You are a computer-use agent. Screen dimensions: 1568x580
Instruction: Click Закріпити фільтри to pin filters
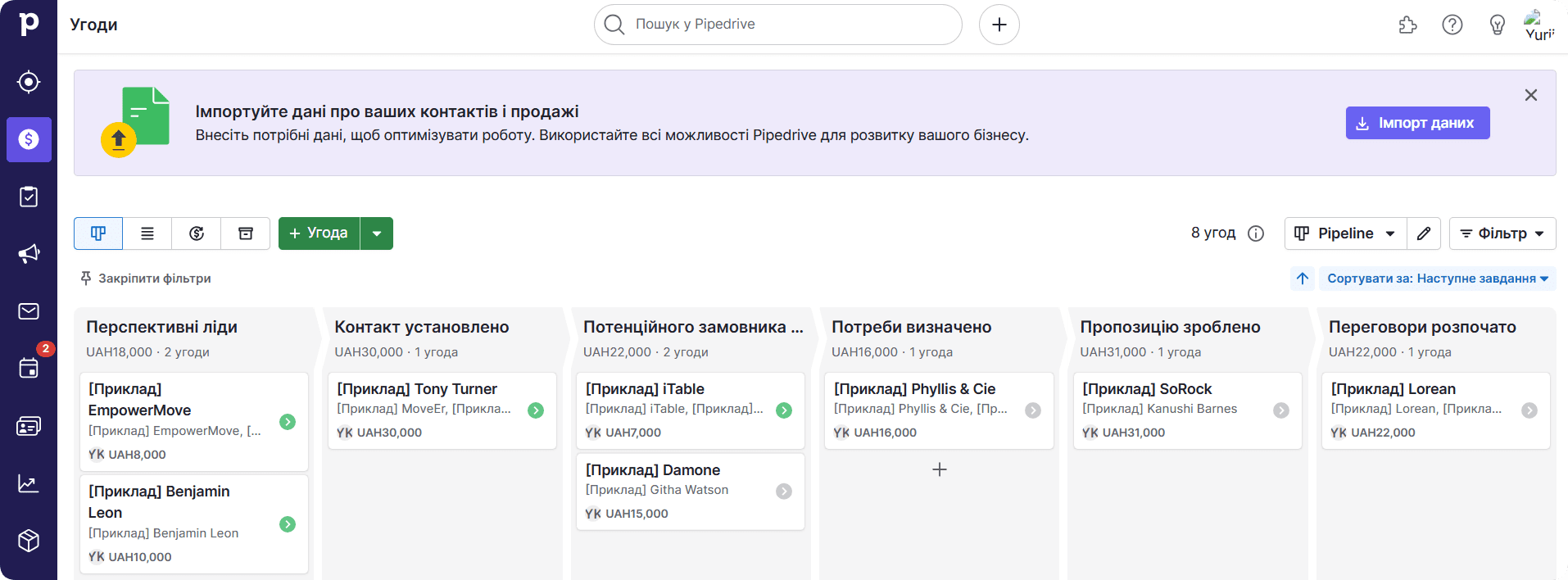(146, 279)
